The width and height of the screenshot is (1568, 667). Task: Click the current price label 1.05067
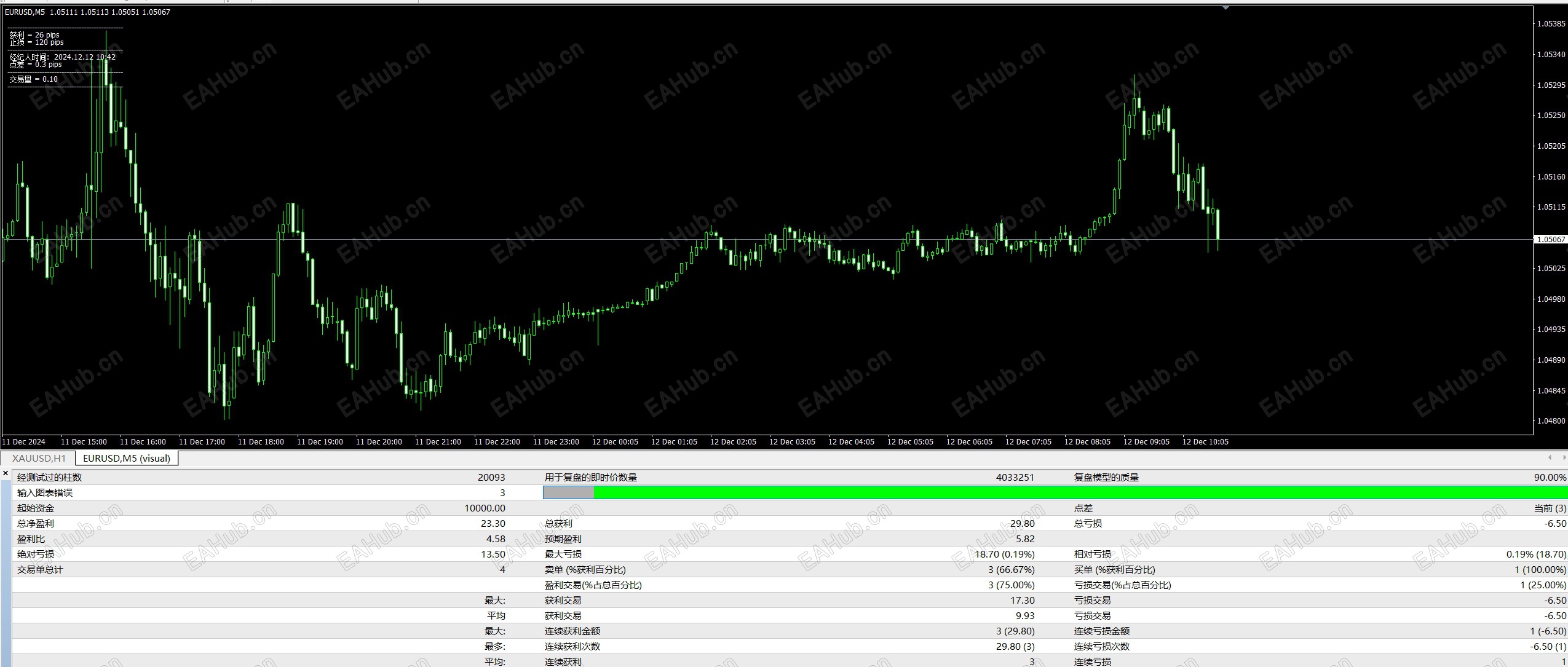(x=1550, y=239)
